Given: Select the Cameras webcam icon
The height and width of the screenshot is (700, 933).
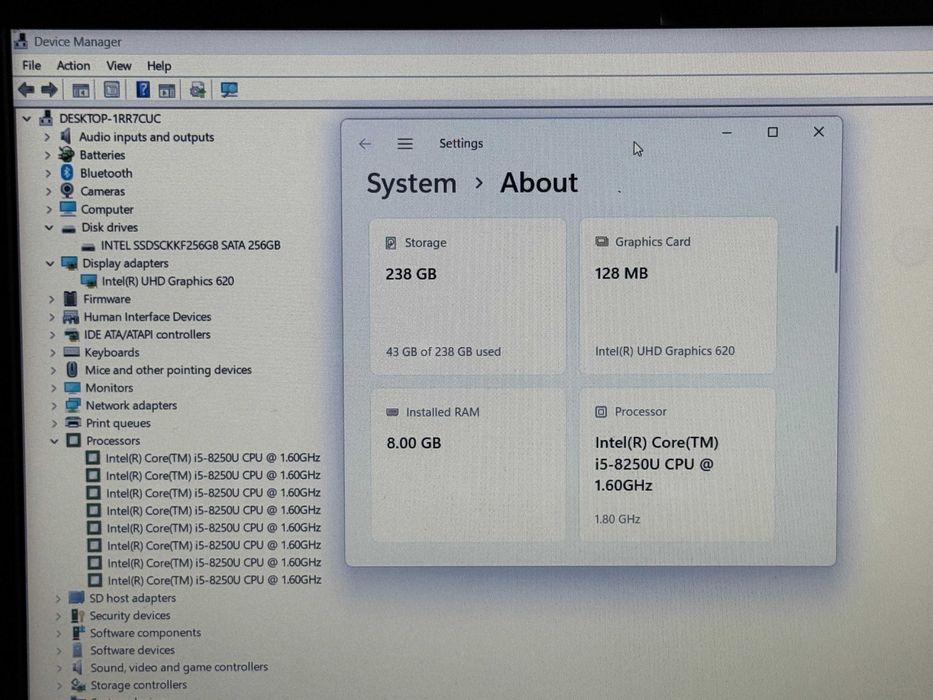Looking at the screenshot, I should click(x=68, y=190).
